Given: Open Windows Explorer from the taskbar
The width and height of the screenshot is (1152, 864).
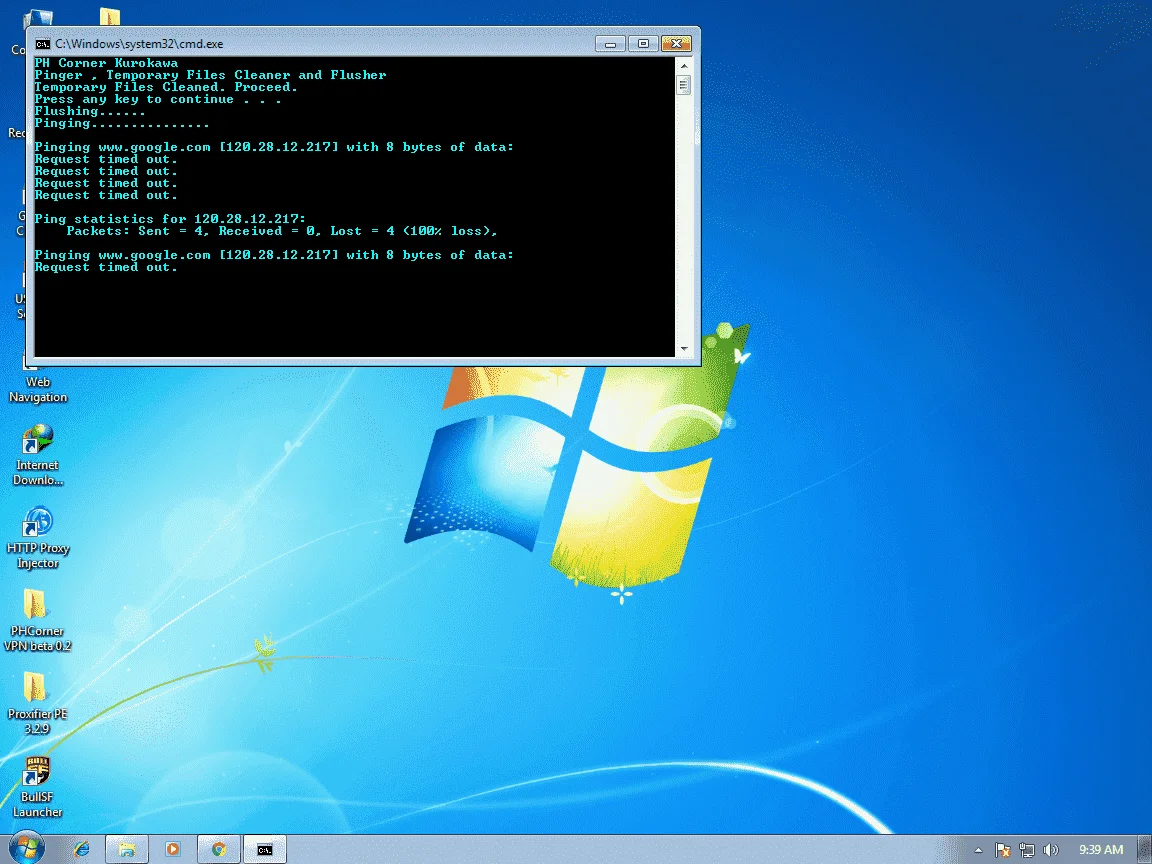Looking at the screenshot, I should 127,849.
